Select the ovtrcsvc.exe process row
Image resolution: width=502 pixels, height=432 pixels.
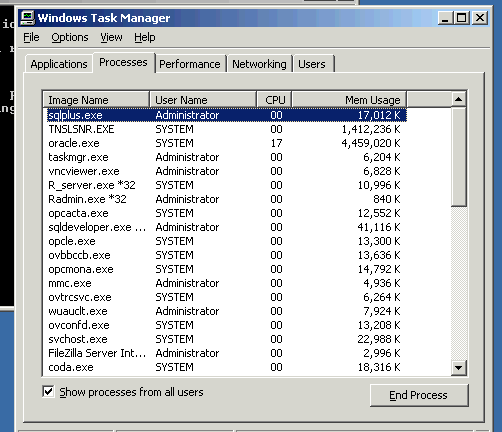(x=227, y=297)
